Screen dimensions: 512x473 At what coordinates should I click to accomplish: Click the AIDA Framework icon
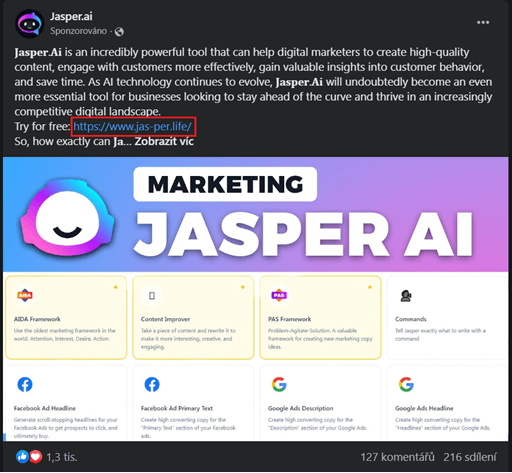[x=25, y=295]
